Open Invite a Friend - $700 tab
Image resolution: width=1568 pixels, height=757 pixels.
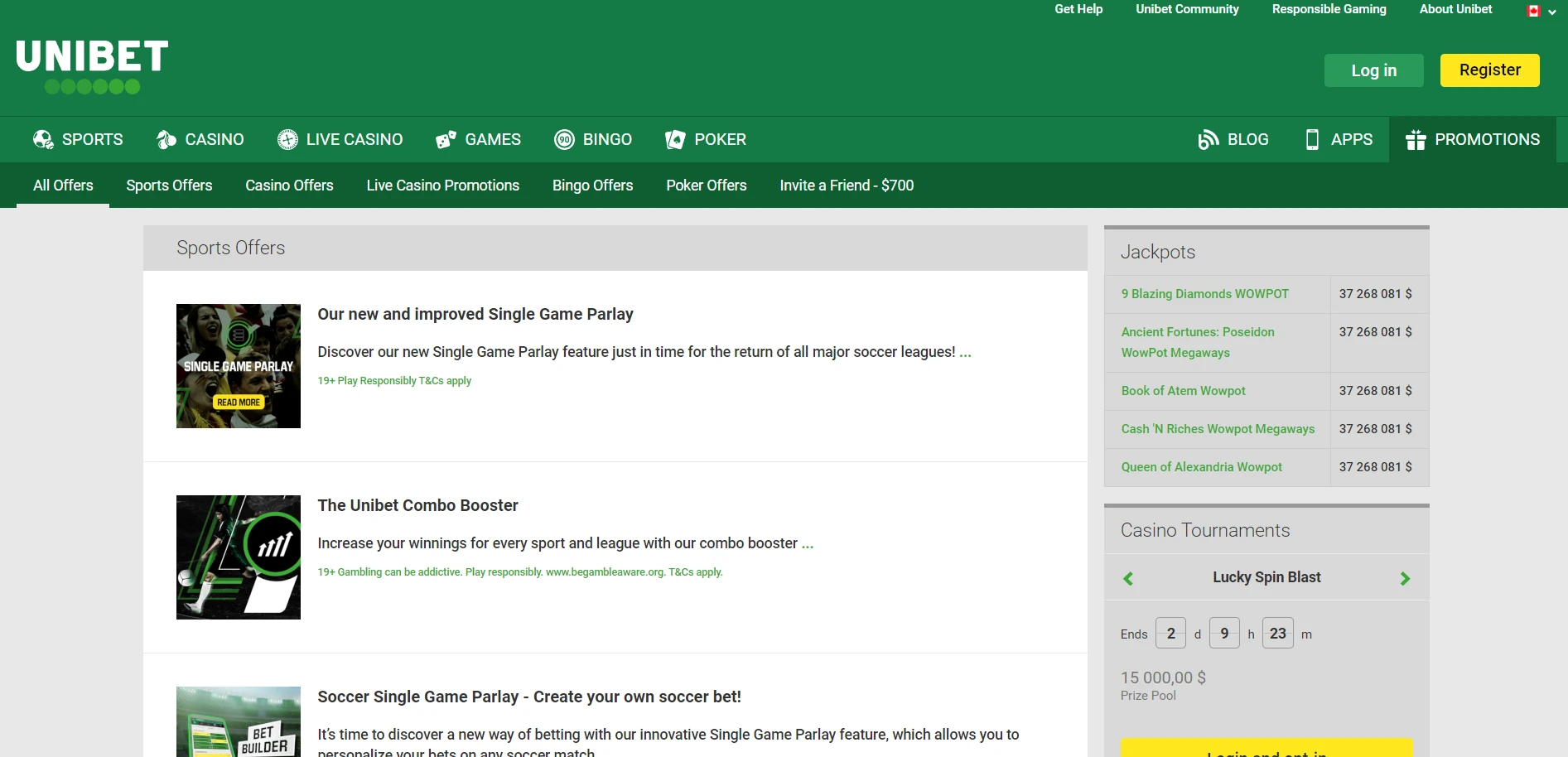coord(847,186)
